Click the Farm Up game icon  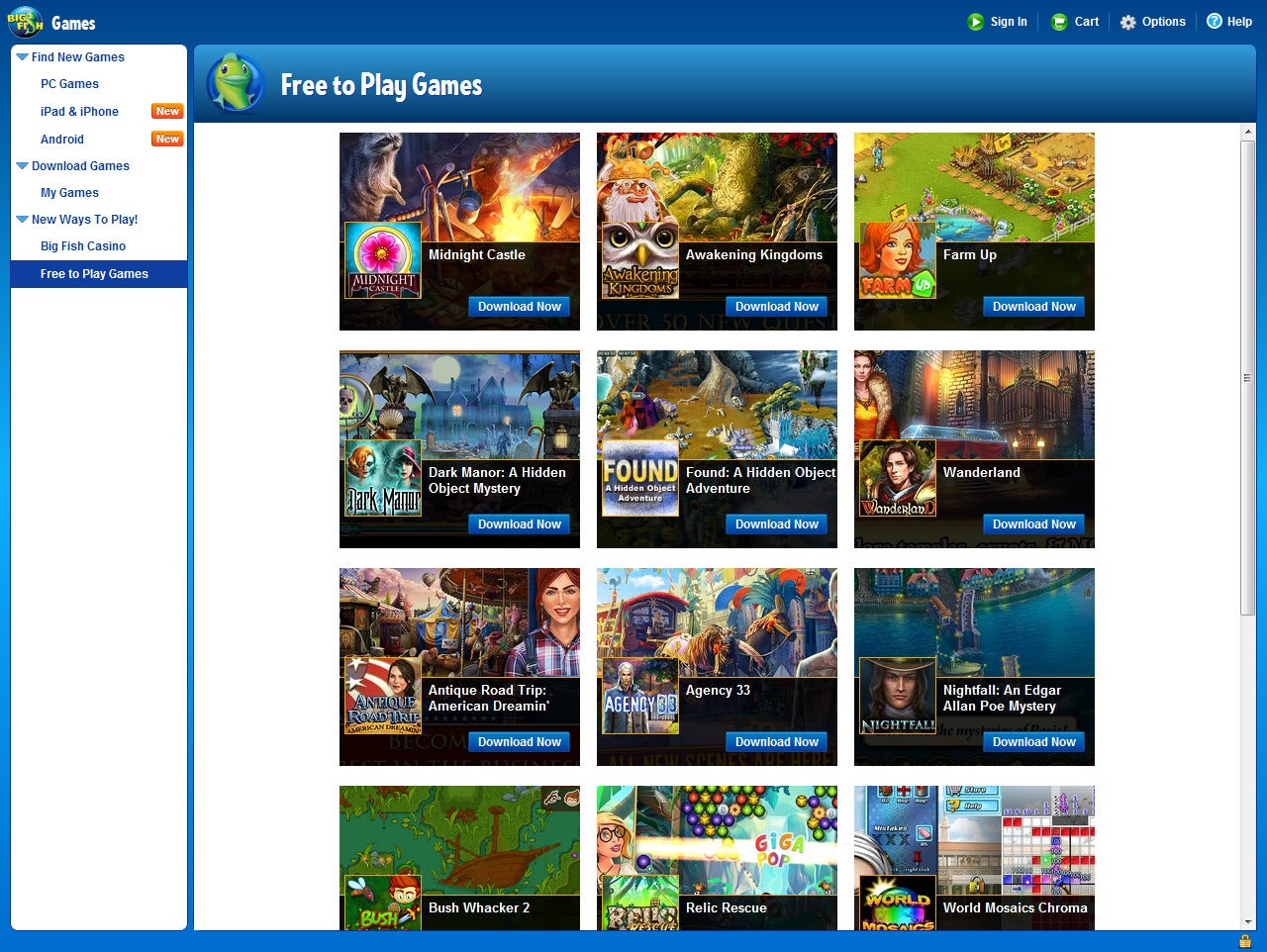[x=898, y=260]
